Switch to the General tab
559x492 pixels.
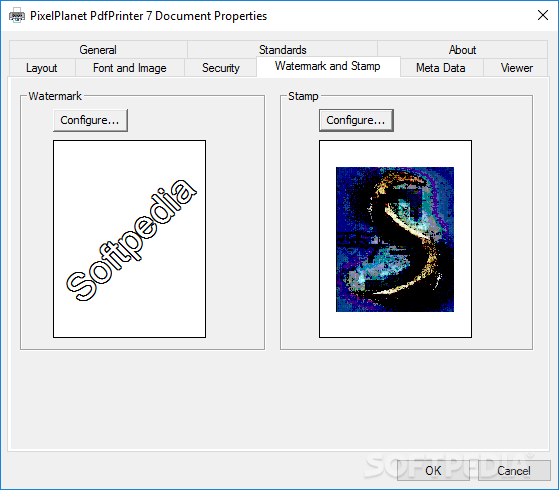click(x=98, y=50)
